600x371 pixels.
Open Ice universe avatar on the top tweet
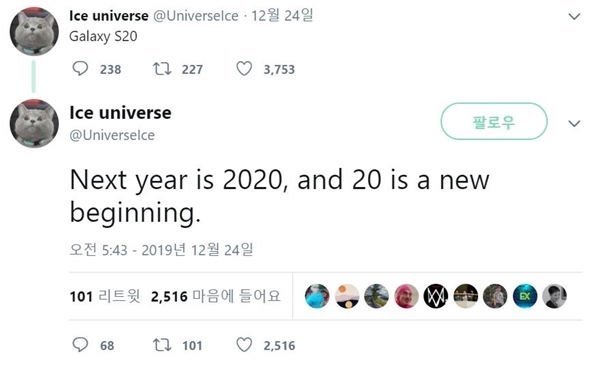pyautogui.click(x=34, y=31)
